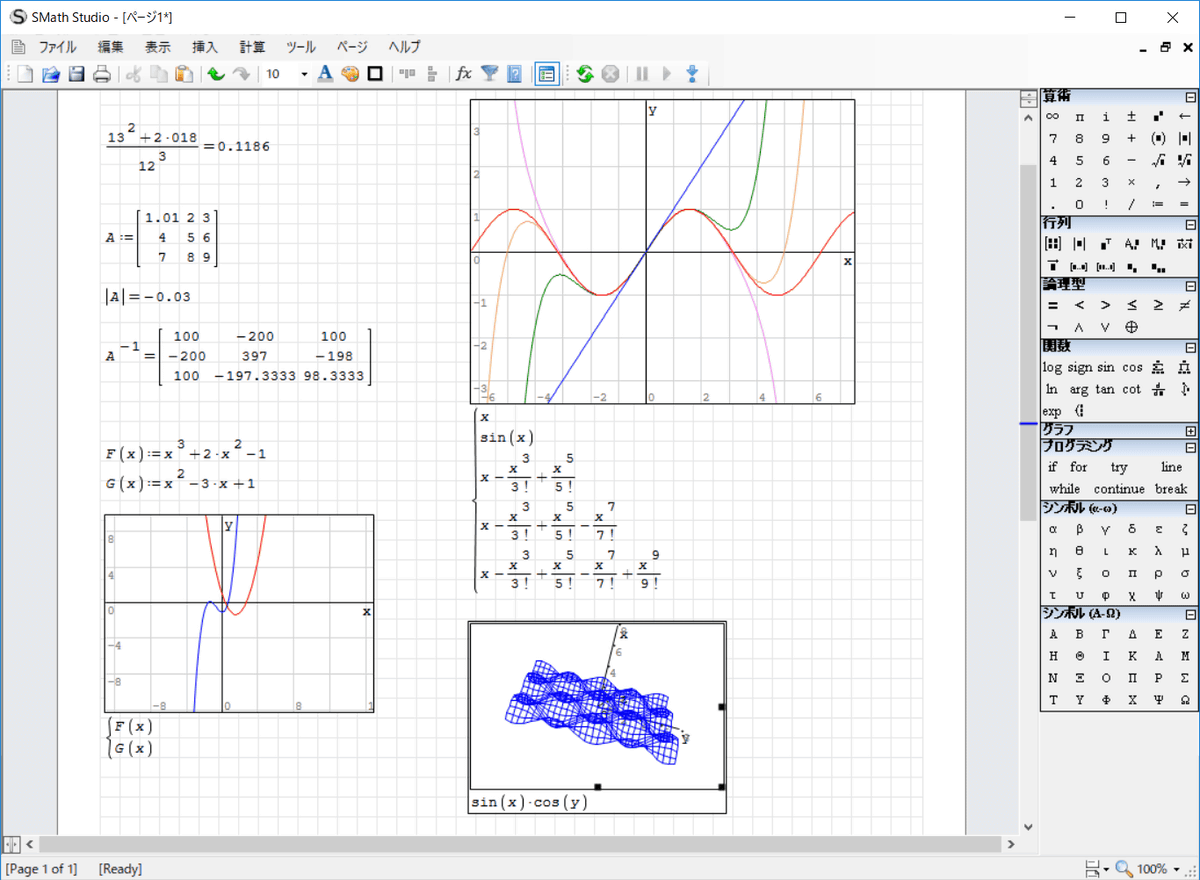Open the fx insert function dialog
1200x880 pixels.
pyautogui.click(x=464, y=73)
